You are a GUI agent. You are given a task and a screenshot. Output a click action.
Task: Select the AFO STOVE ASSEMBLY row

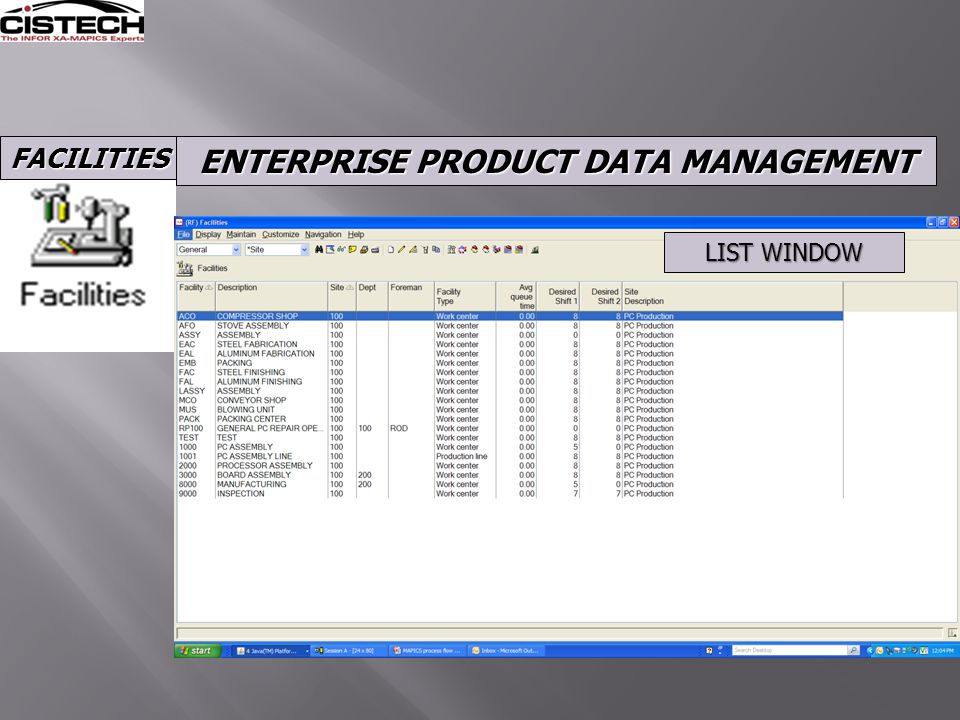click(510, 326)
